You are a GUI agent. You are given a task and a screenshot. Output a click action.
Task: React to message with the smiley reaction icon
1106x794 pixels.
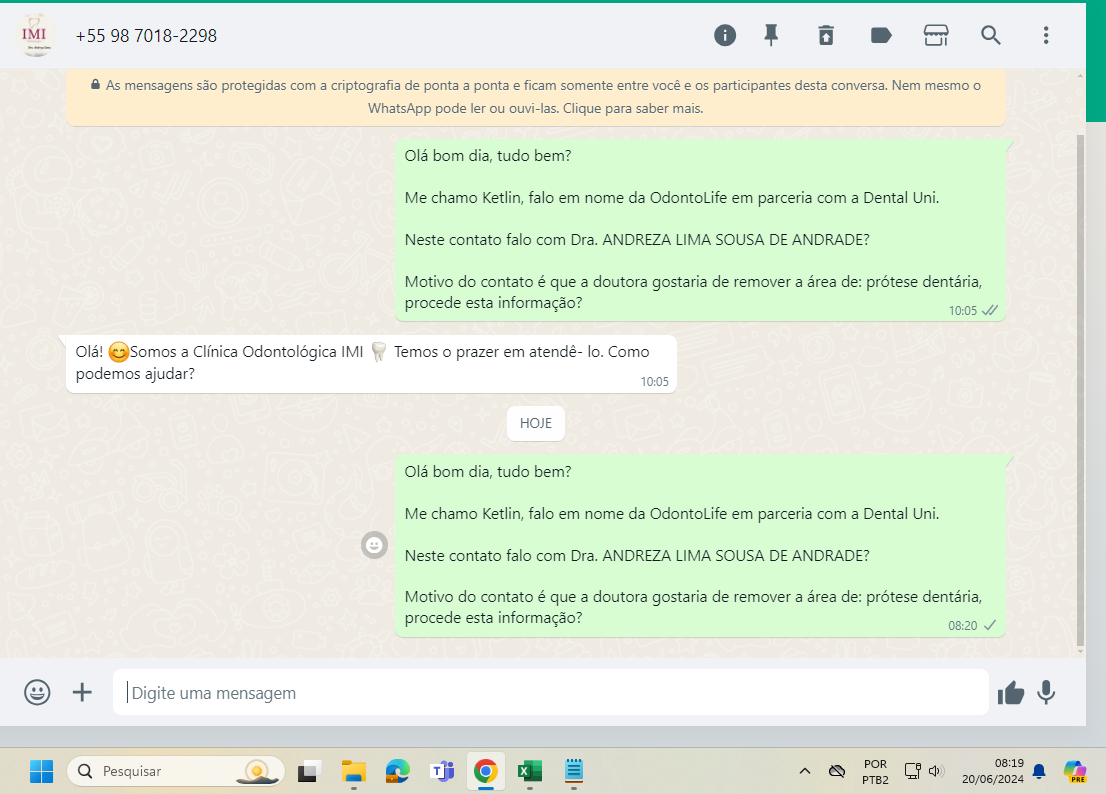[x=375, y=545]
